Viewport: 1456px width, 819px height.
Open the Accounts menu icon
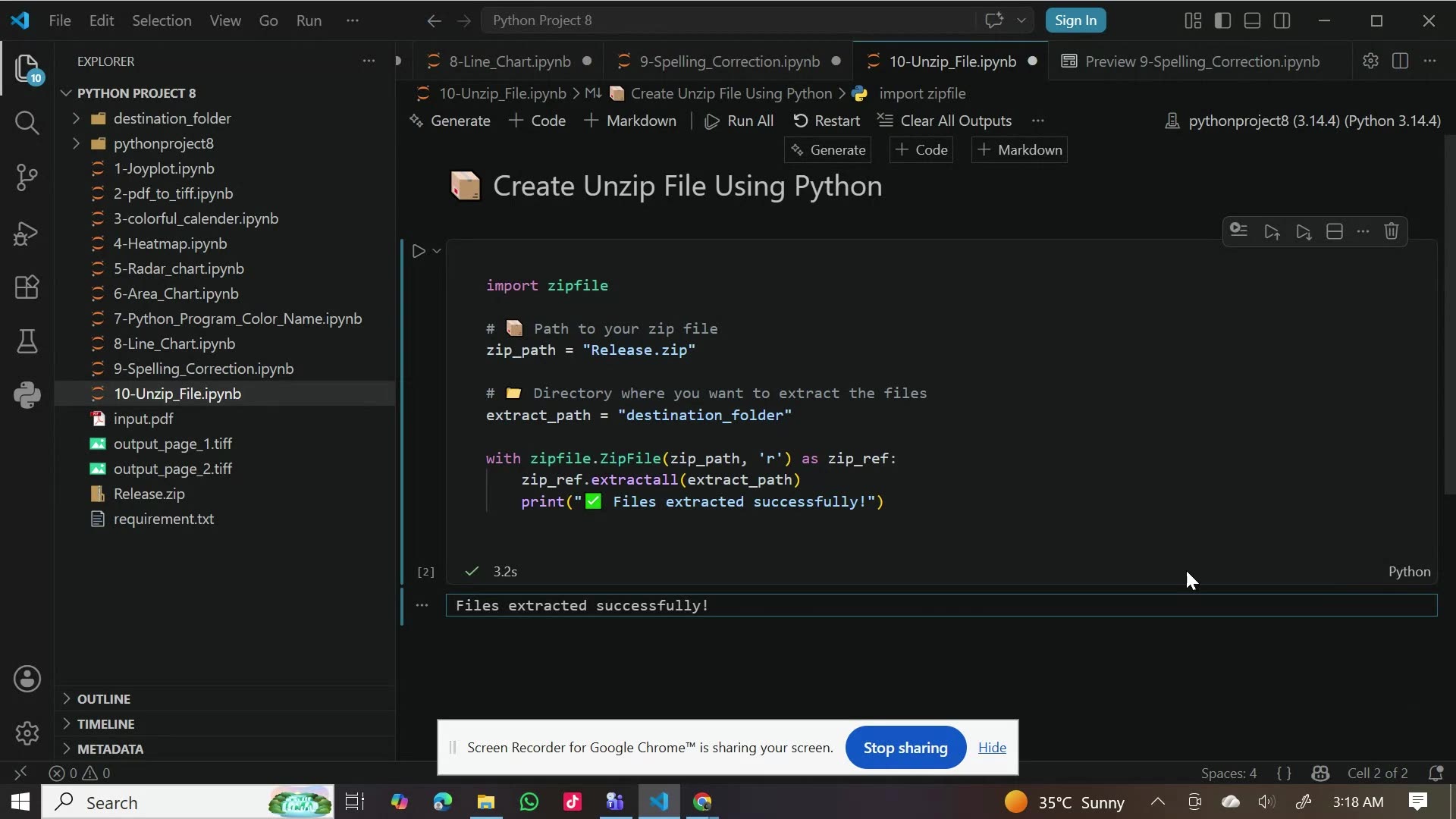click(x=27, y=679)
